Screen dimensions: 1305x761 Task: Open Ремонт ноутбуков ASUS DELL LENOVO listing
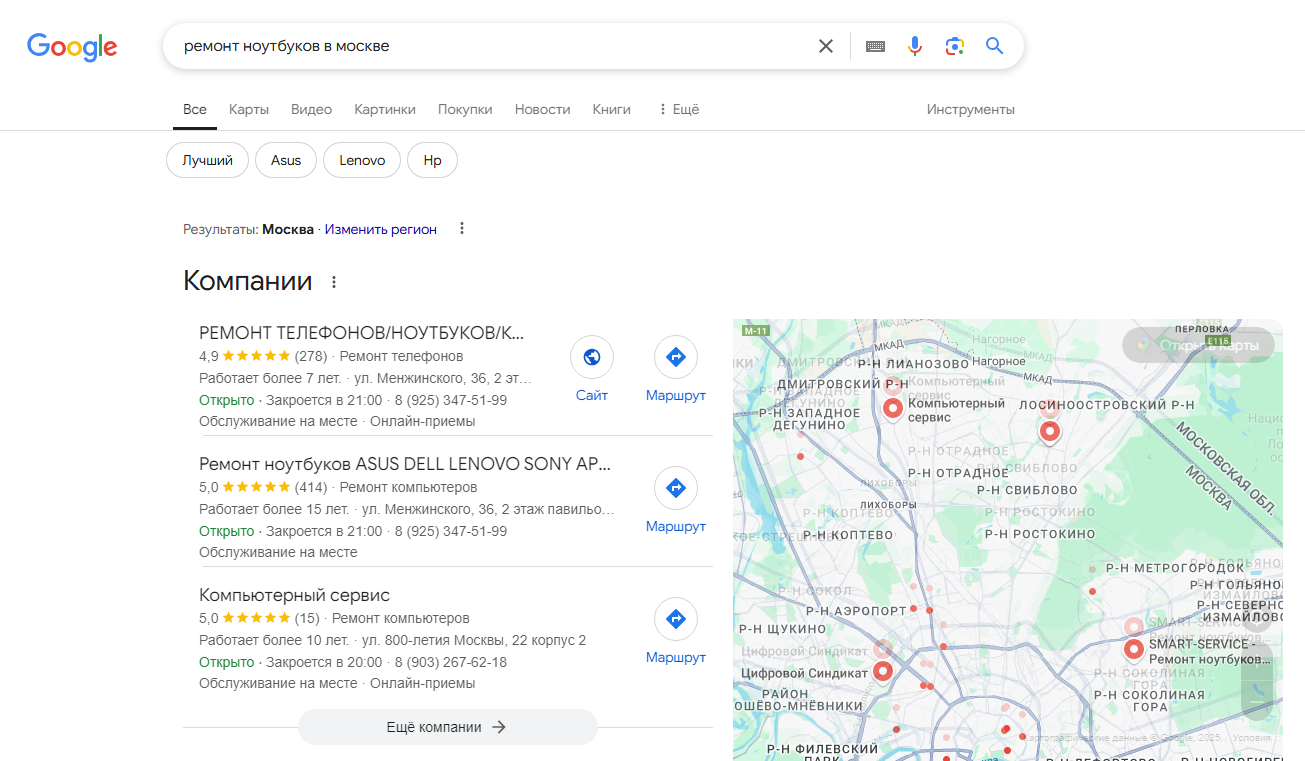pos(405,464)
